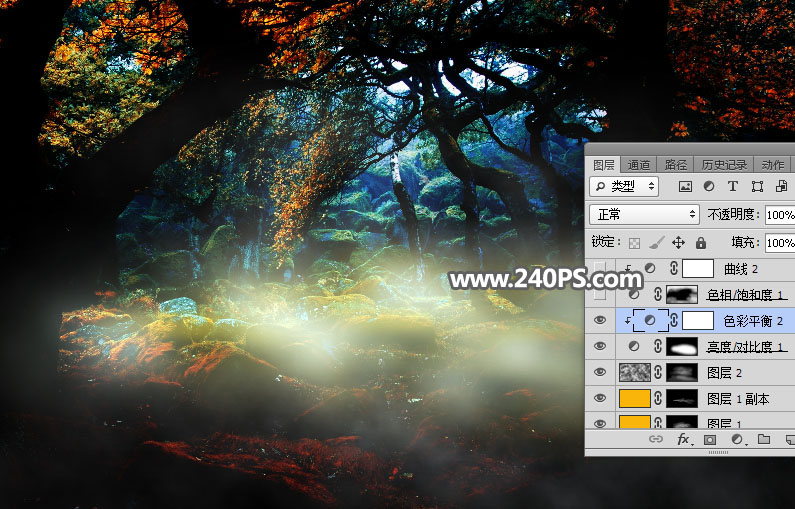Open the 正常 blend mode dropdown
Viewport: 795px width, 509px height.
tap(644, 214)
